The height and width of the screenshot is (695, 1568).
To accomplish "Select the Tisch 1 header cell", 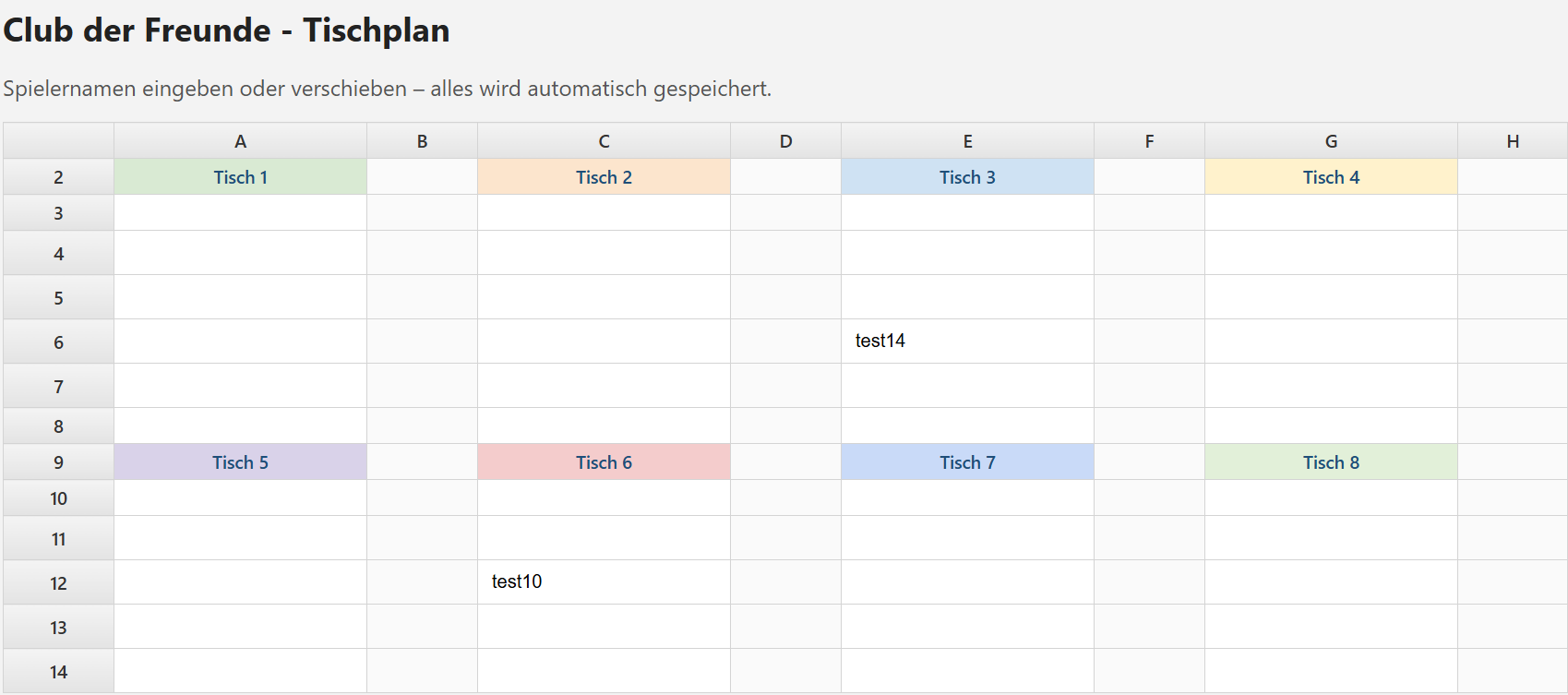I will click(x=240, y=176).
